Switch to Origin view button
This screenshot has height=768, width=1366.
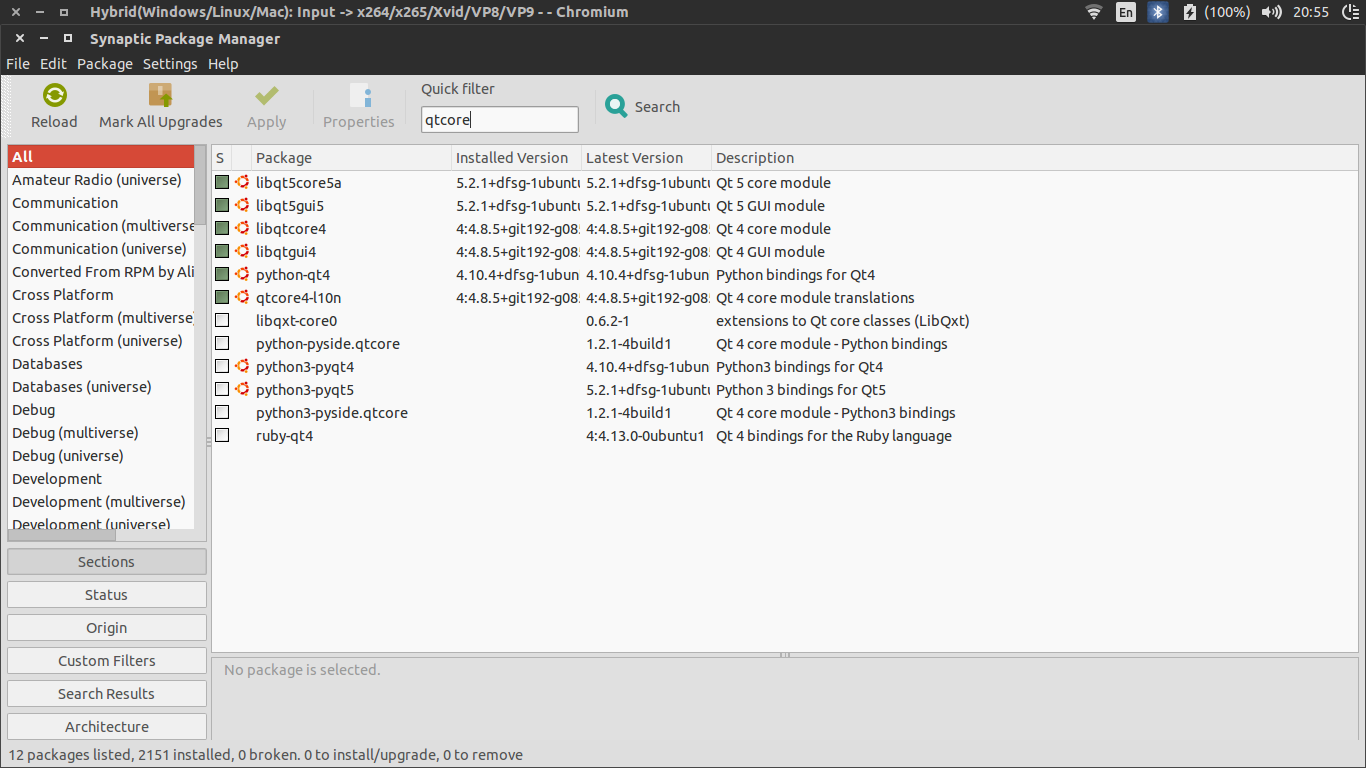click(x=107, y=628)
